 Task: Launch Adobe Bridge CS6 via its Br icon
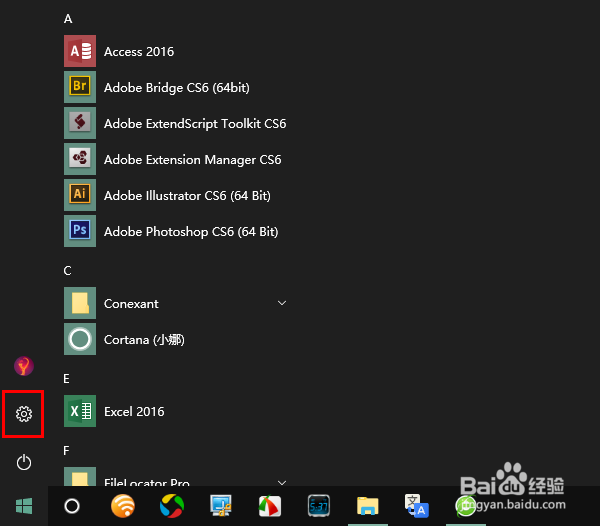click(x=80, y=87)
